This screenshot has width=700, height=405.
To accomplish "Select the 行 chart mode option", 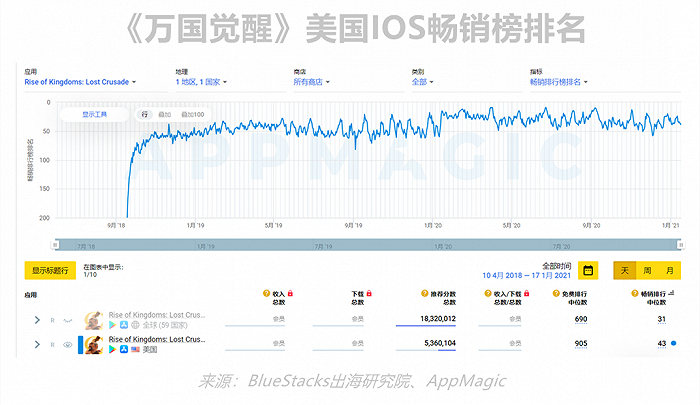I will coord(144,115).
